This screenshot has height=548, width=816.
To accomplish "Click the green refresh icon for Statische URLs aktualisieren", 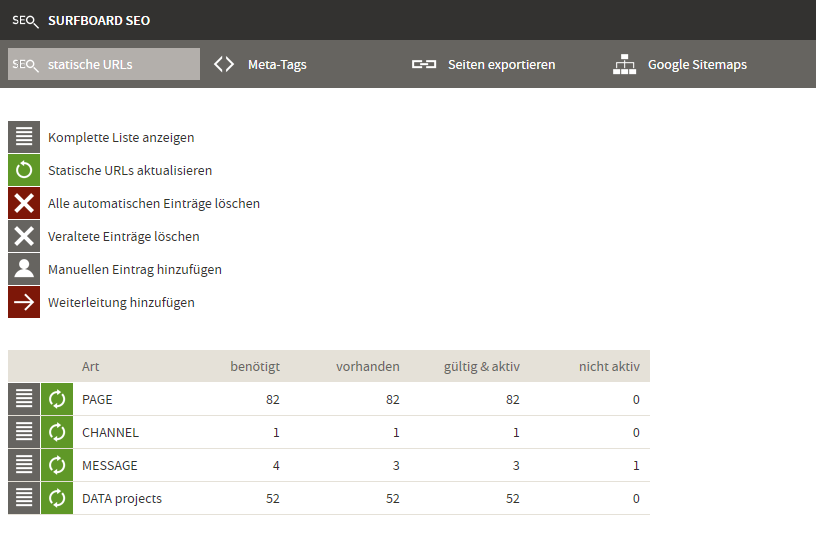I will (24, 170).
